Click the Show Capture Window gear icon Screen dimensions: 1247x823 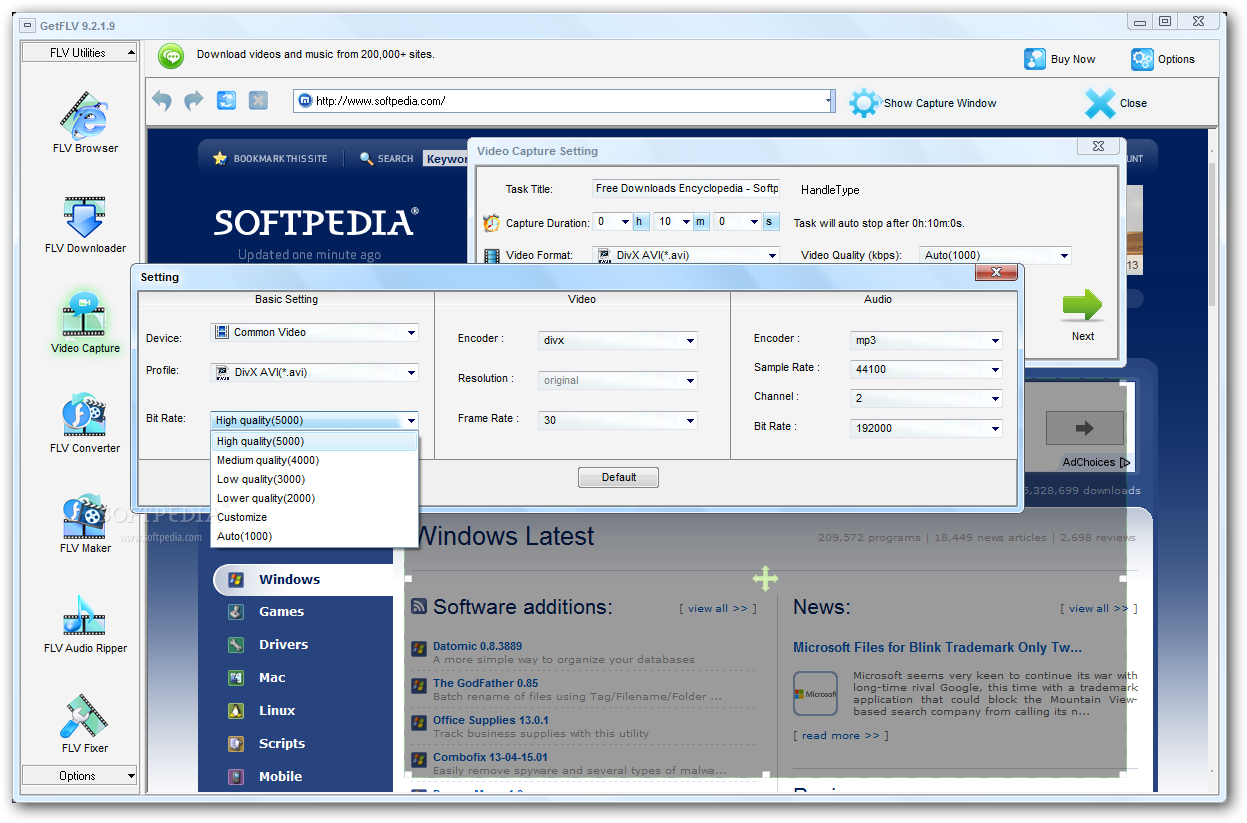click(x=864, y=102)
